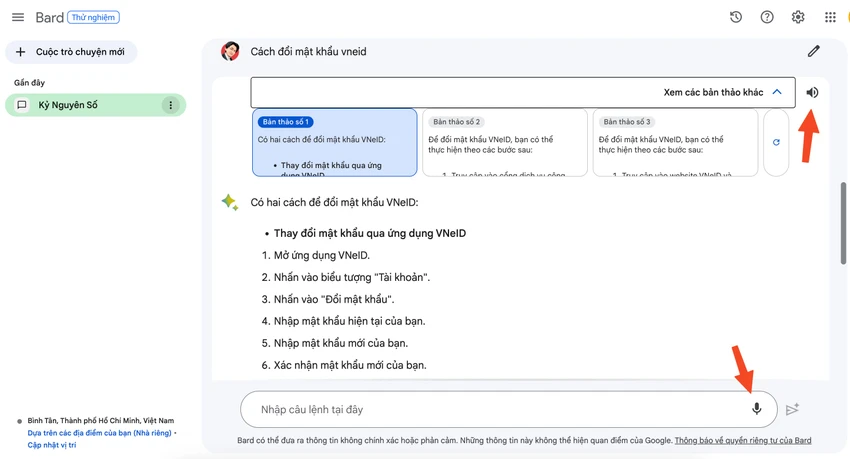Viewport: 850px width, 459px height.
Task: Open Thông báo về quyền riêng tư của Bard
Action: [743, 441]
